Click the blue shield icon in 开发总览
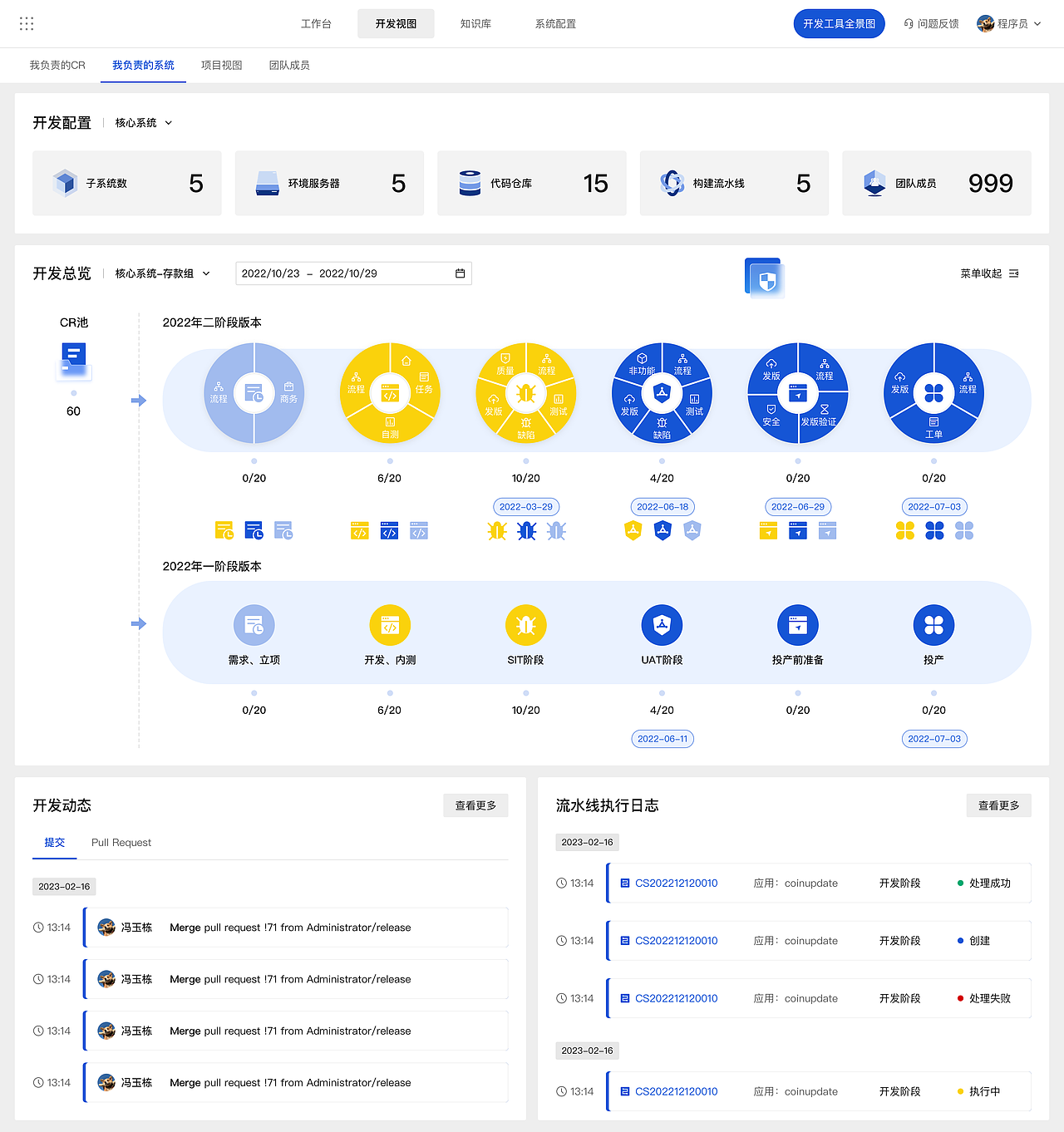The width and height of the screenshot is (1064, 1132). tap(764, 278)
